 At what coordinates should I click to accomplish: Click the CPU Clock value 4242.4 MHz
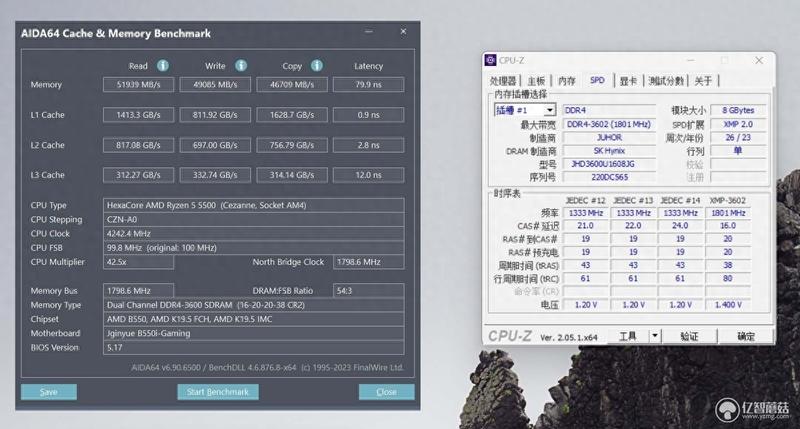coord(254,234)
